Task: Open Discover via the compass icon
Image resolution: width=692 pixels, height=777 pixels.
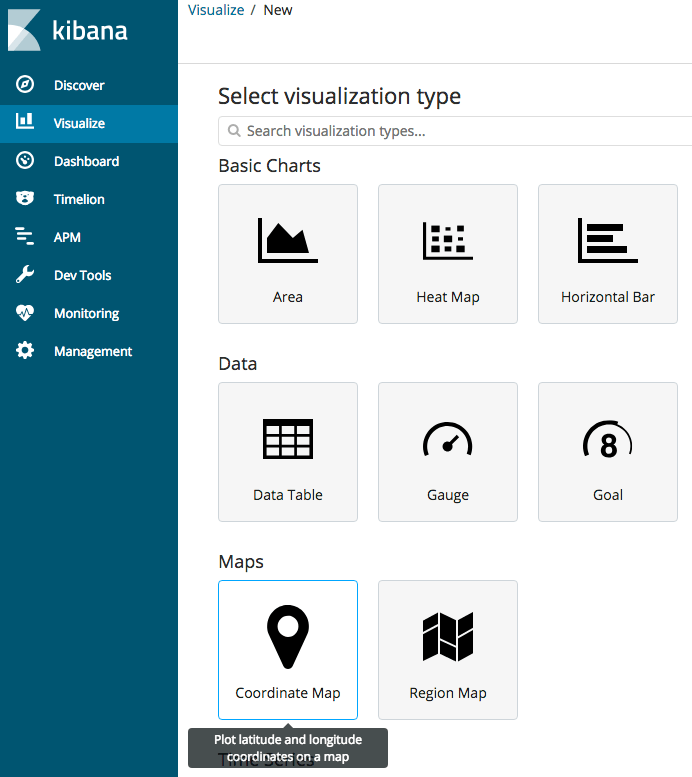Action: (25, 85)
